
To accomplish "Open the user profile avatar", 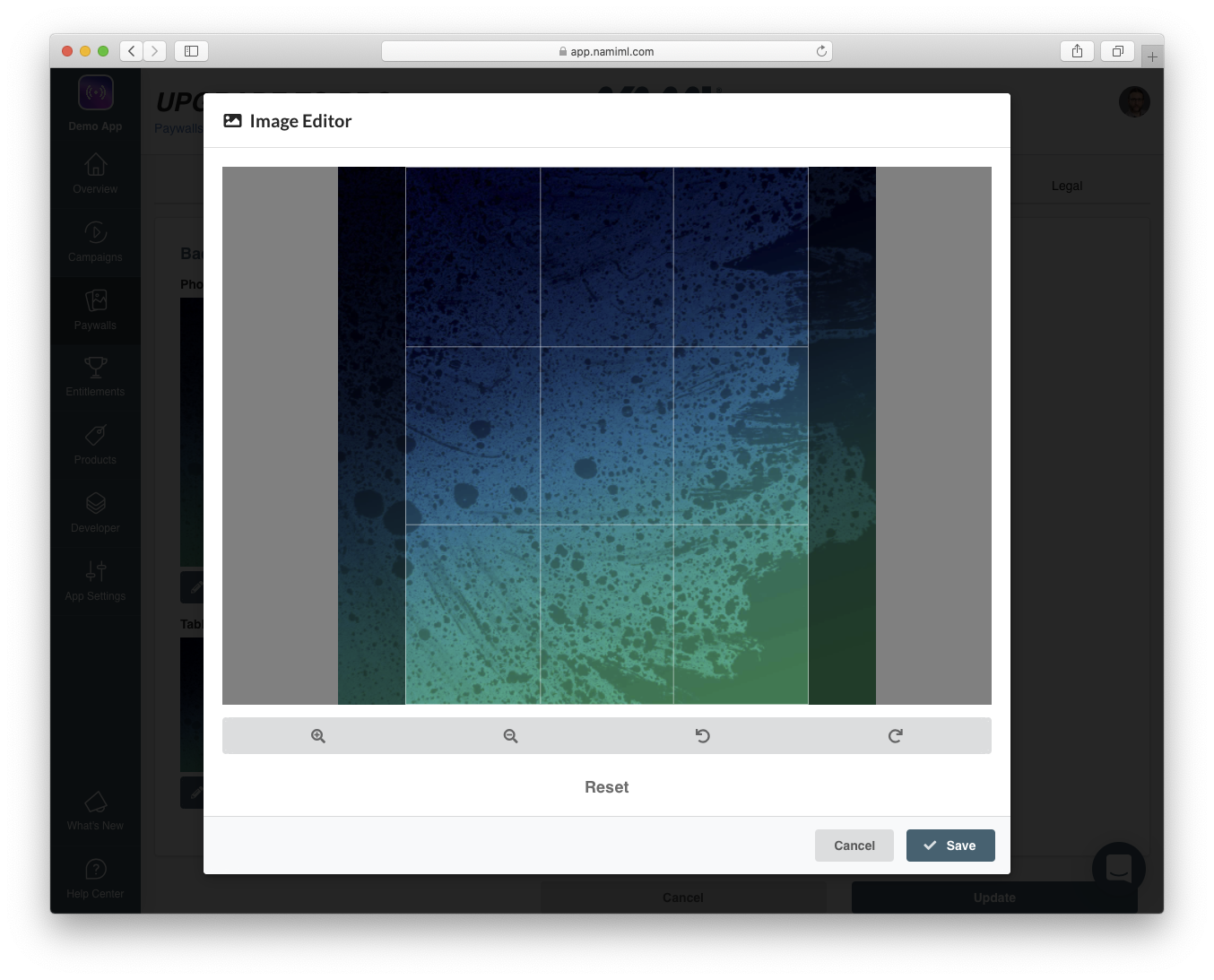I will point(1134,101).
